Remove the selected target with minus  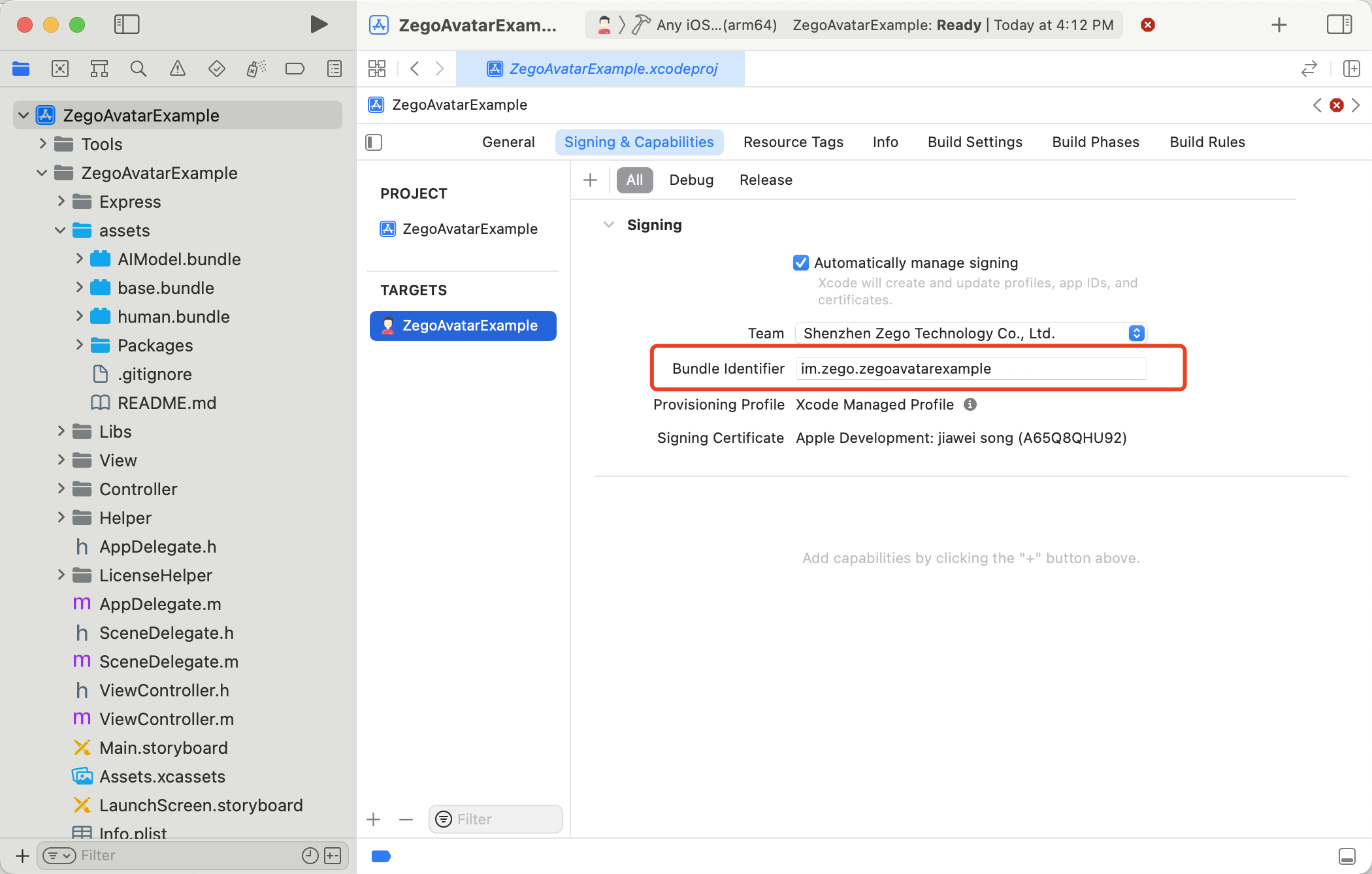pos(406,819)
